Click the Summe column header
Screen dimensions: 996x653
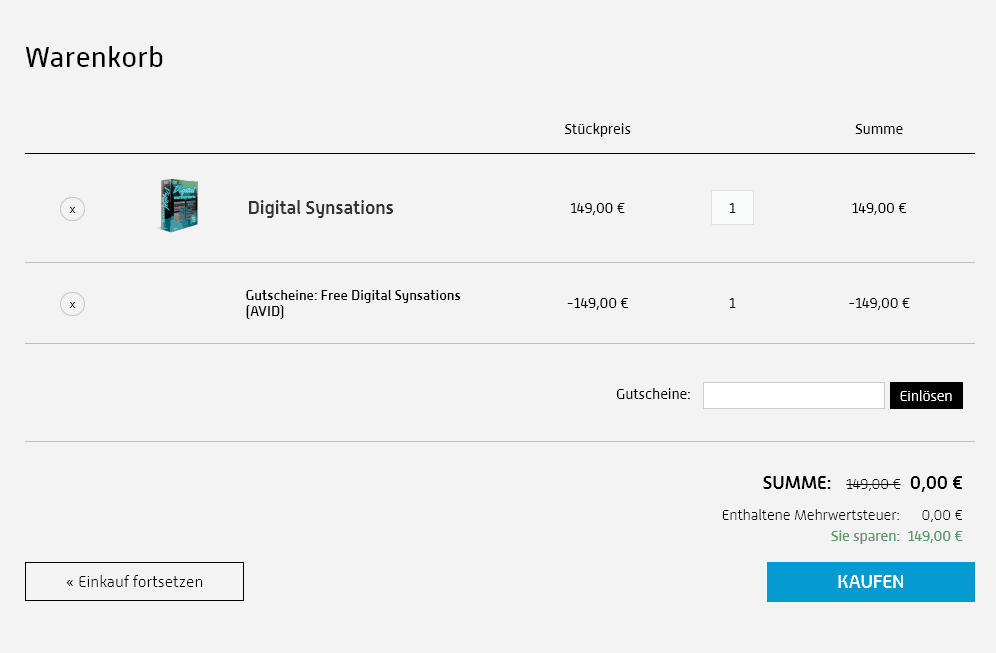point(878,129)
